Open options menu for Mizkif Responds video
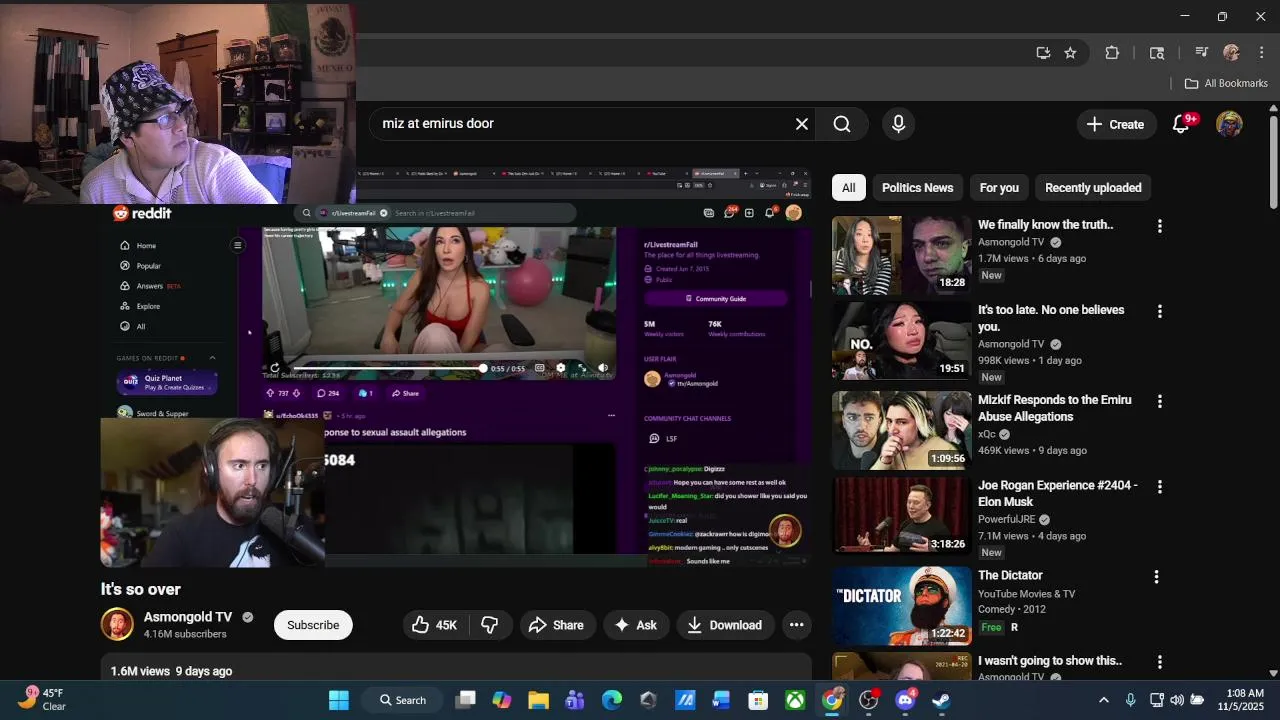This screenshot has width=1280, height=720. [x=1159, y=401]
